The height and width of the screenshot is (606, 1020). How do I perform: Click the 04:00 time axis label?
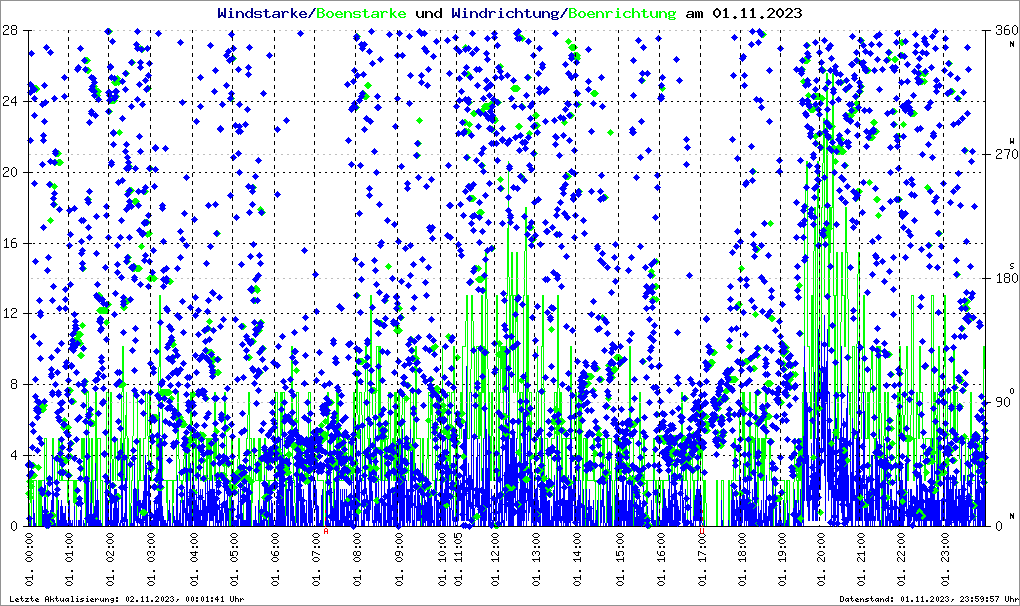tap(193, 559)
